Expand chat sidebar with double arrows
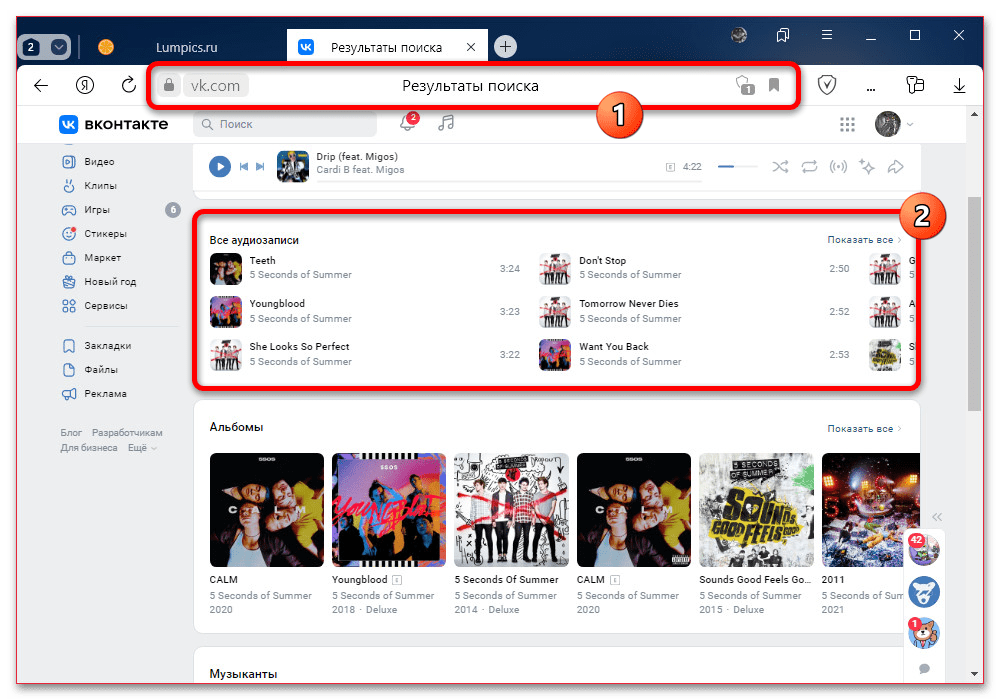 click(x=936, y=517)
